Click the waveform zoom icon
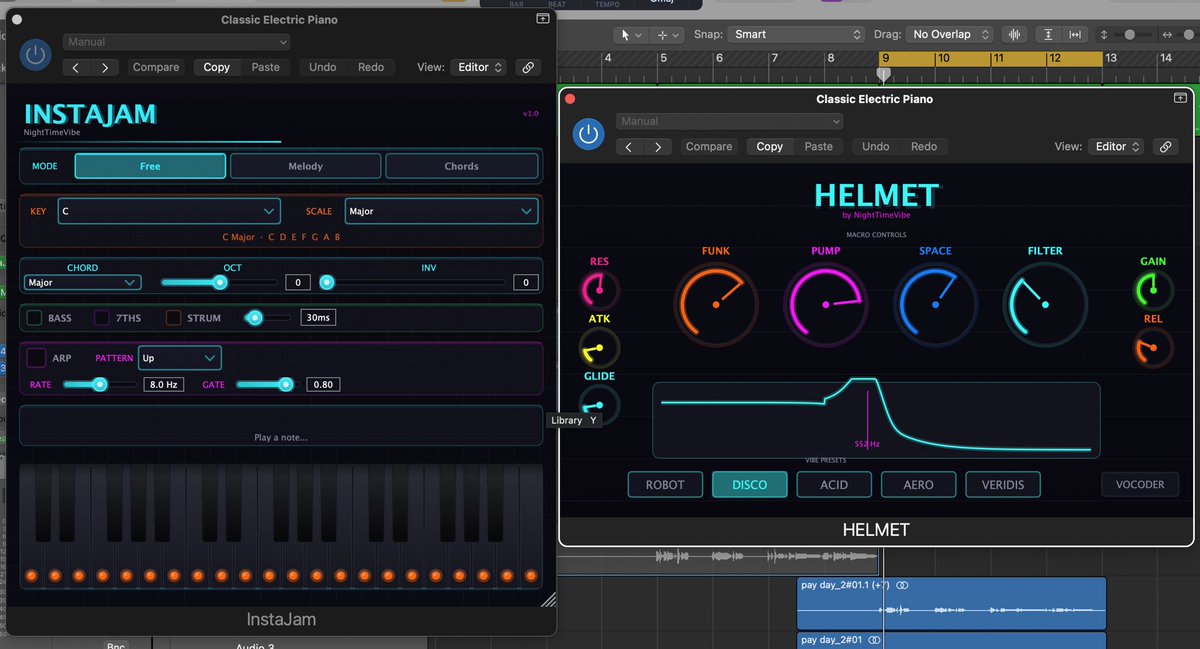The width and height of the screenshot is (1200, 649). click(x=1017, y=34)
